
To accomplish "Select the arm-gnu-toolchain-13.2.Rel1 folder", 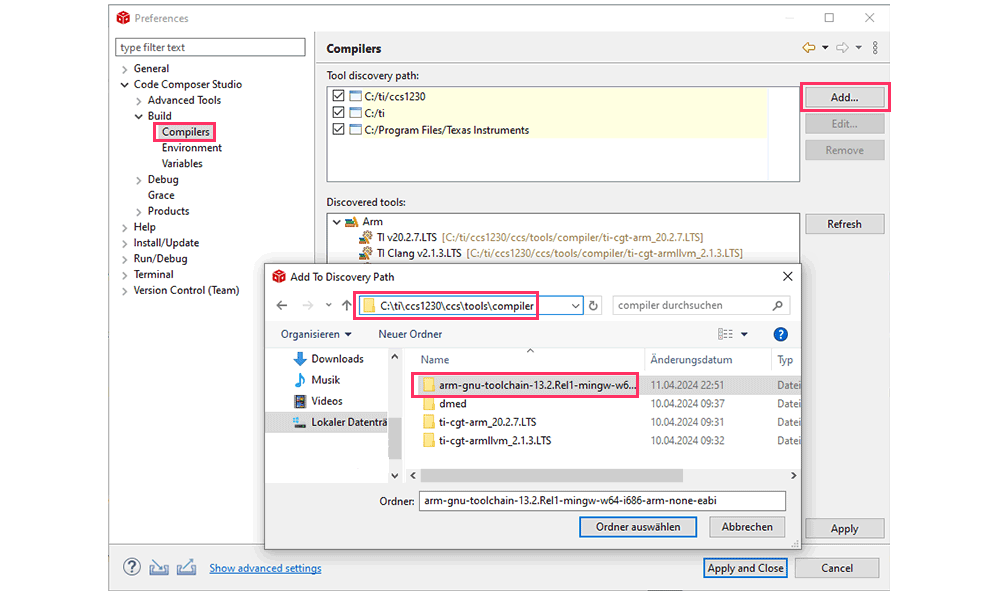I will pyautogui.click(x=529, y=385).
